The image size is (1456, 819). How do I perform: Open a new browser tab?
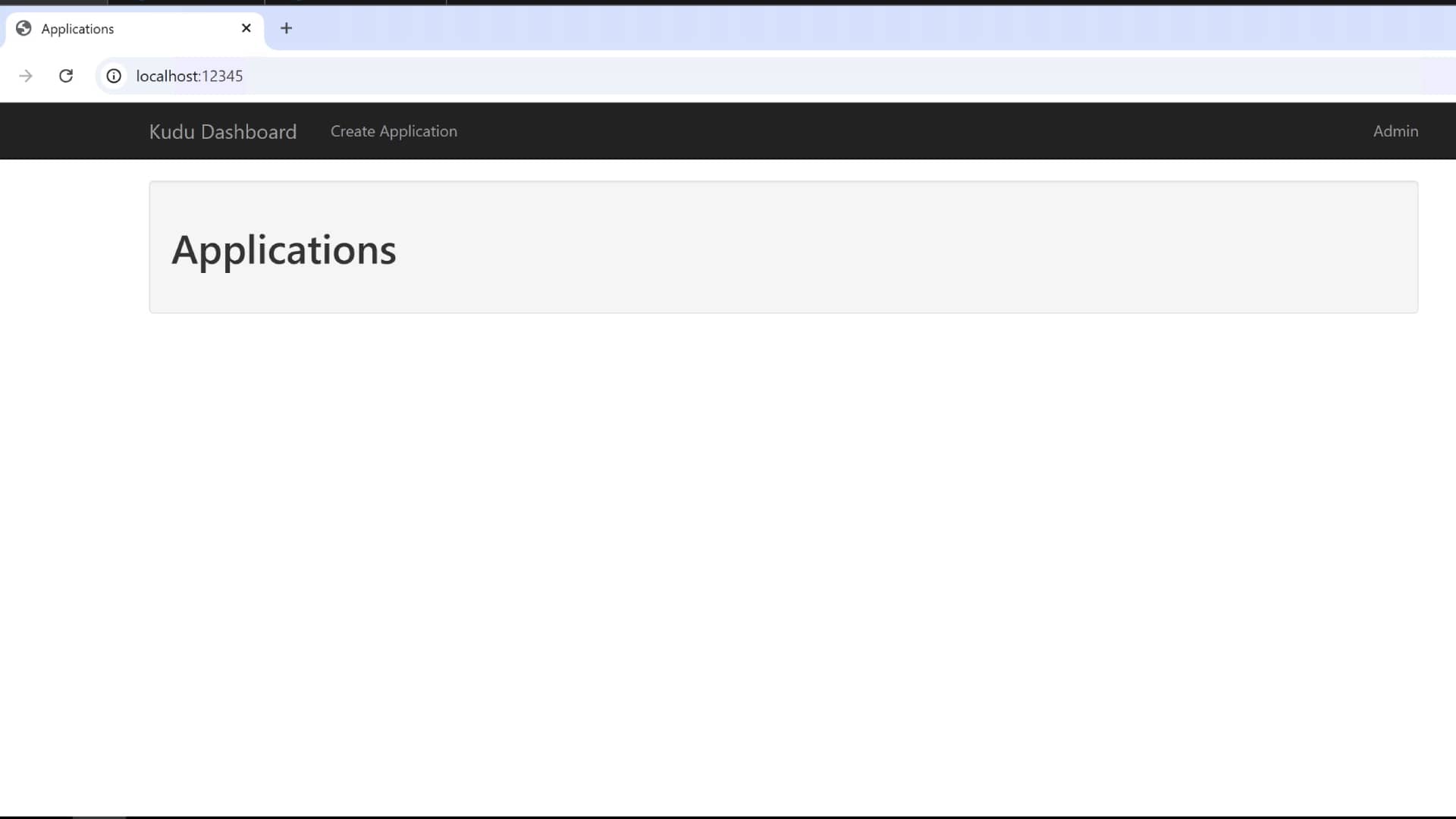point(286,28)
